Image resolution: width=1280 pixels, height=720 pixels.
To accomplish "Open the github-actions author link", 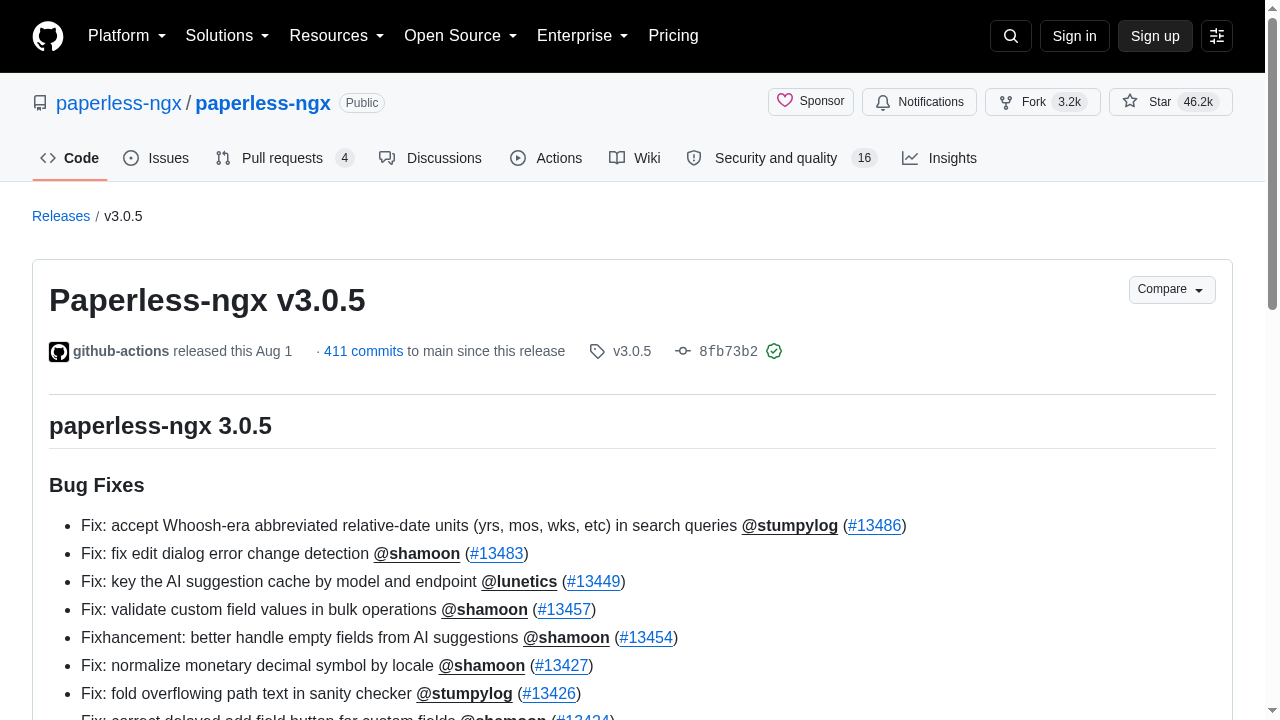I will pyautogui.click(x=121, y=351).
